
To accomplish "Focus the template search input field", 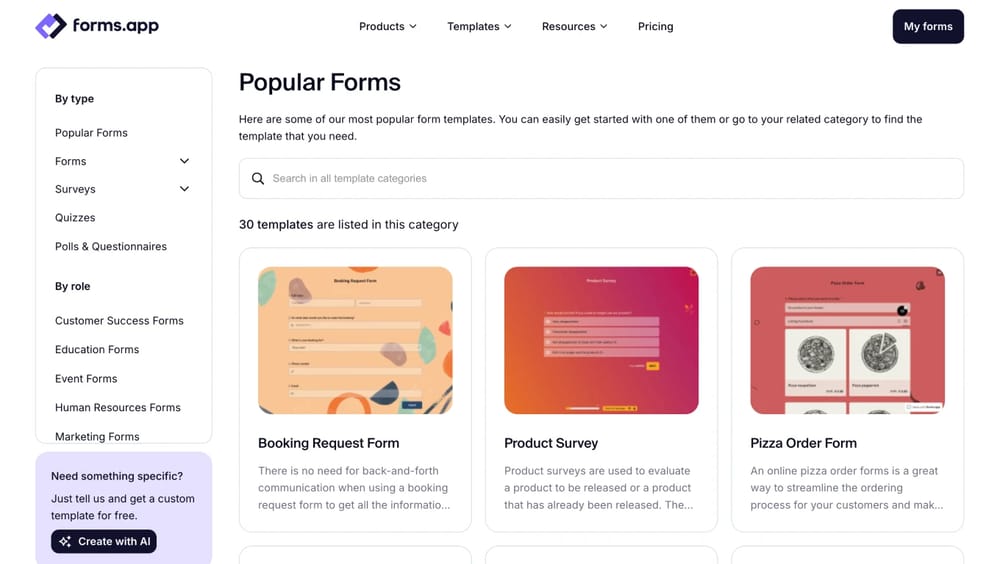I will (x=610, y=179).
